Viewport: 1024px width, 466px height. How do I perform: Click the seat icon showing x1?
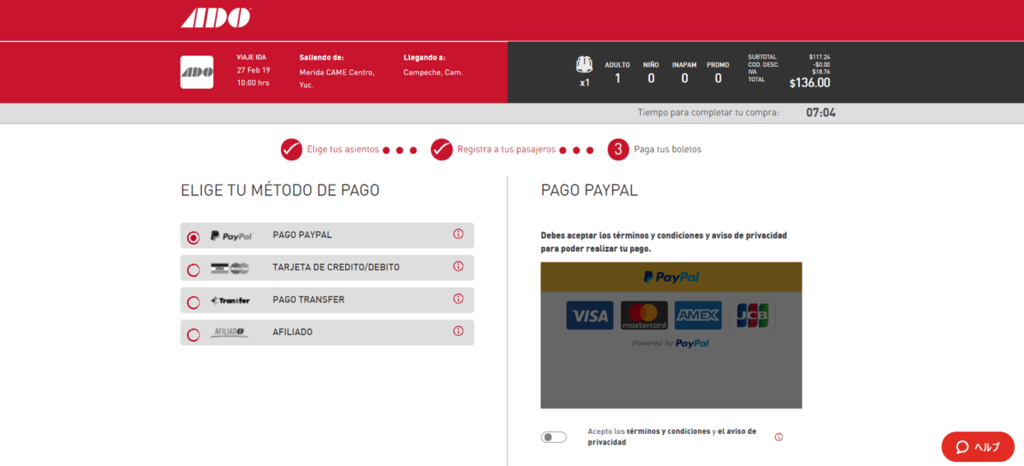[x=584, y=65]
